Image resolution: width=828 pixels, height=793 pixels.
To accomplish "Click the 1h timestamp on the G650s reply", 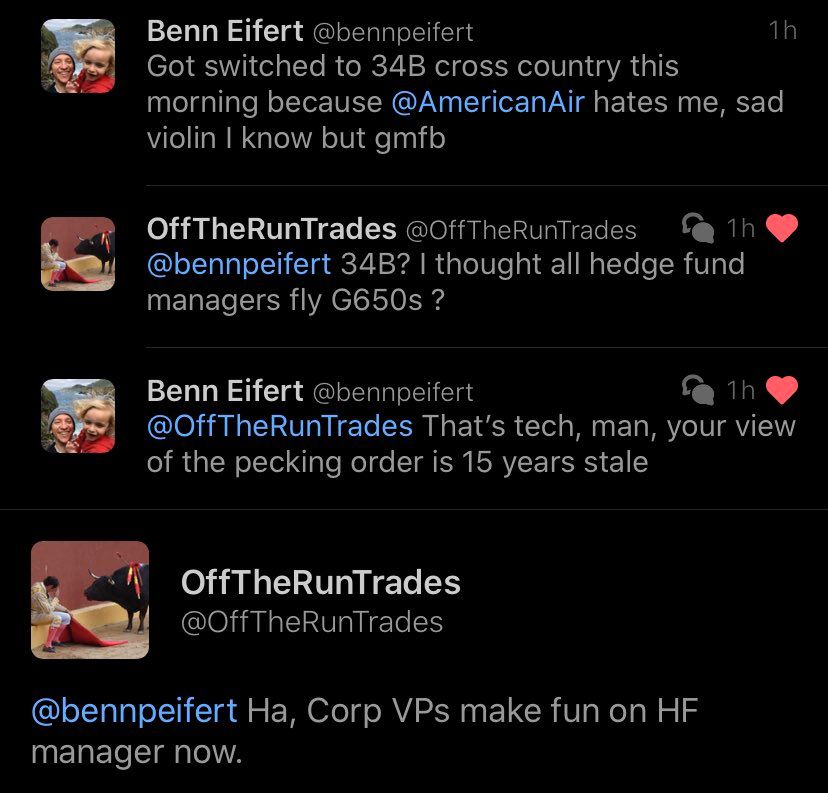I will (740, 229).
